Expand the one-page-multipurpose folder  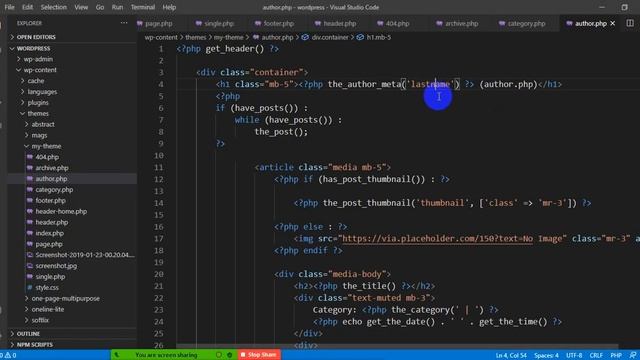pos(65,298)
